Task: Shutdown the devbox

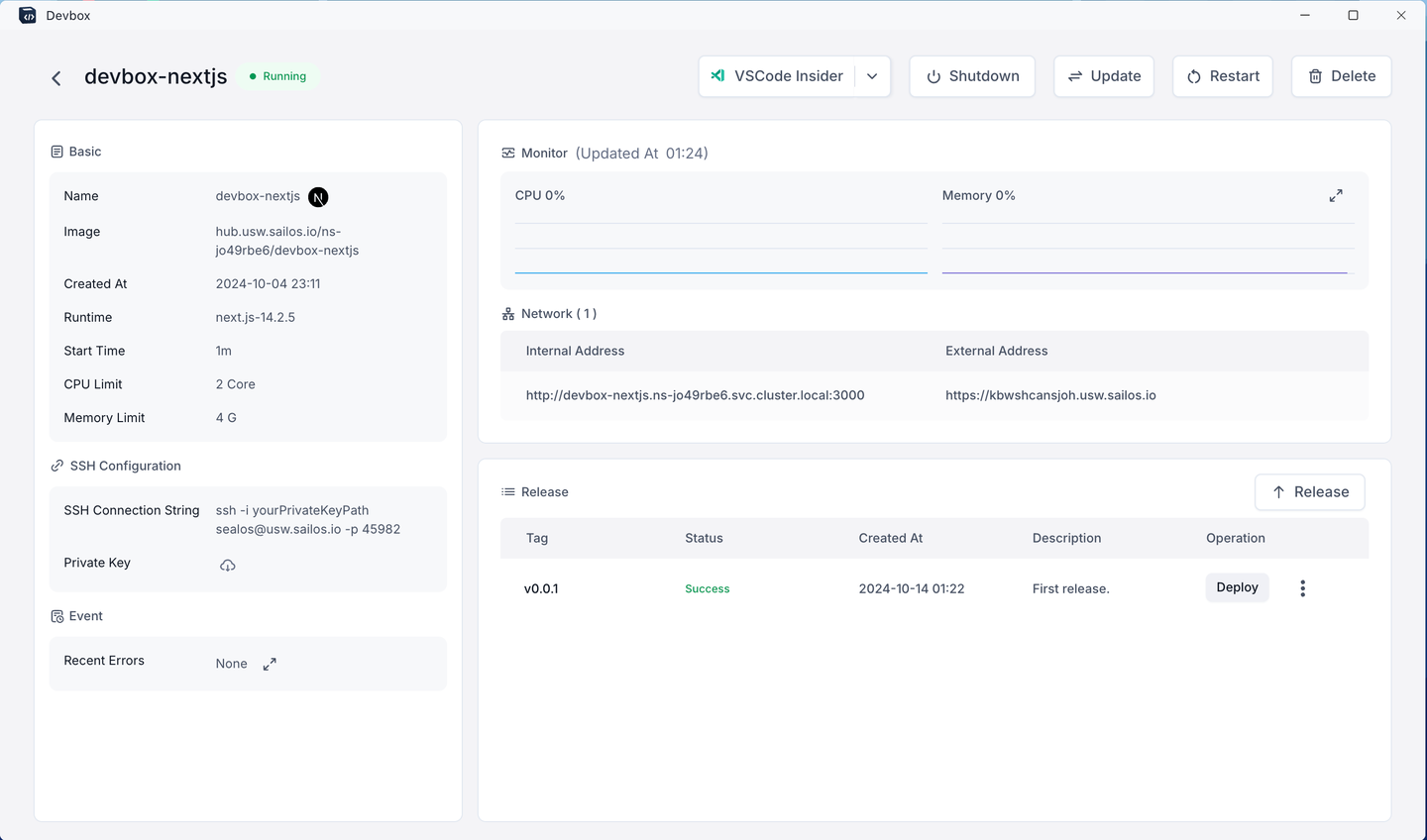Action: (972, 76)
